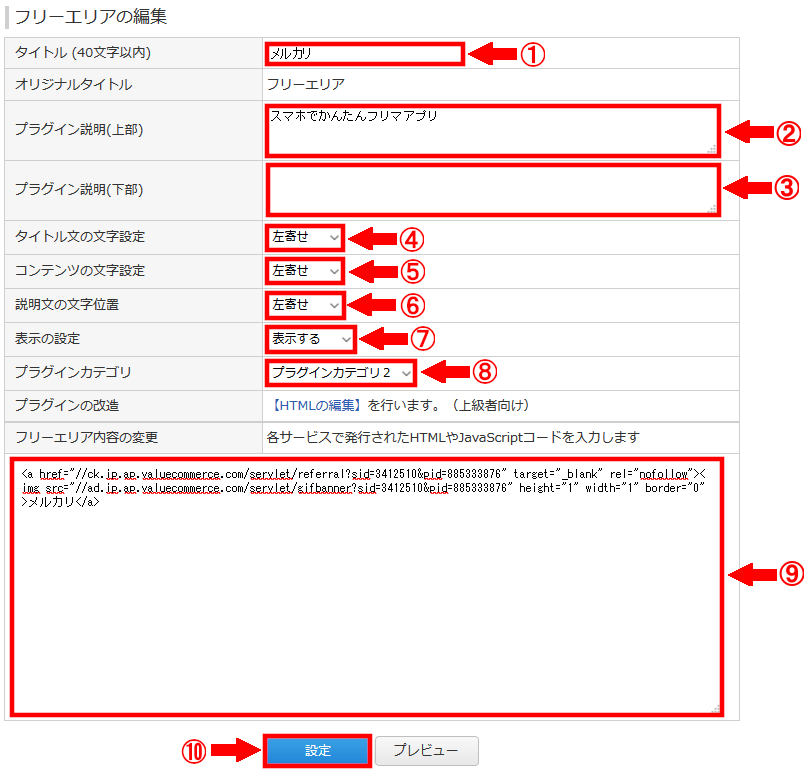Open the 【HTMLの編集】 link
Image resolution: width=805 pixels, height=771 pixels.
point(317,406)
